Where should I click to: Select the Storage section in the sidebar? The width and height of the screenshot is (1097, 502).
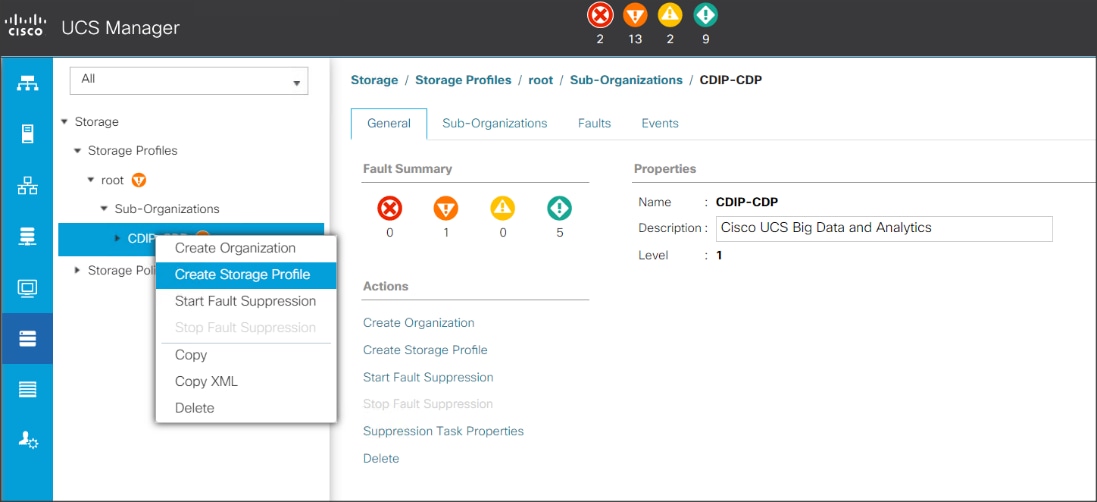pyautogui.click(x=27, y=339)
